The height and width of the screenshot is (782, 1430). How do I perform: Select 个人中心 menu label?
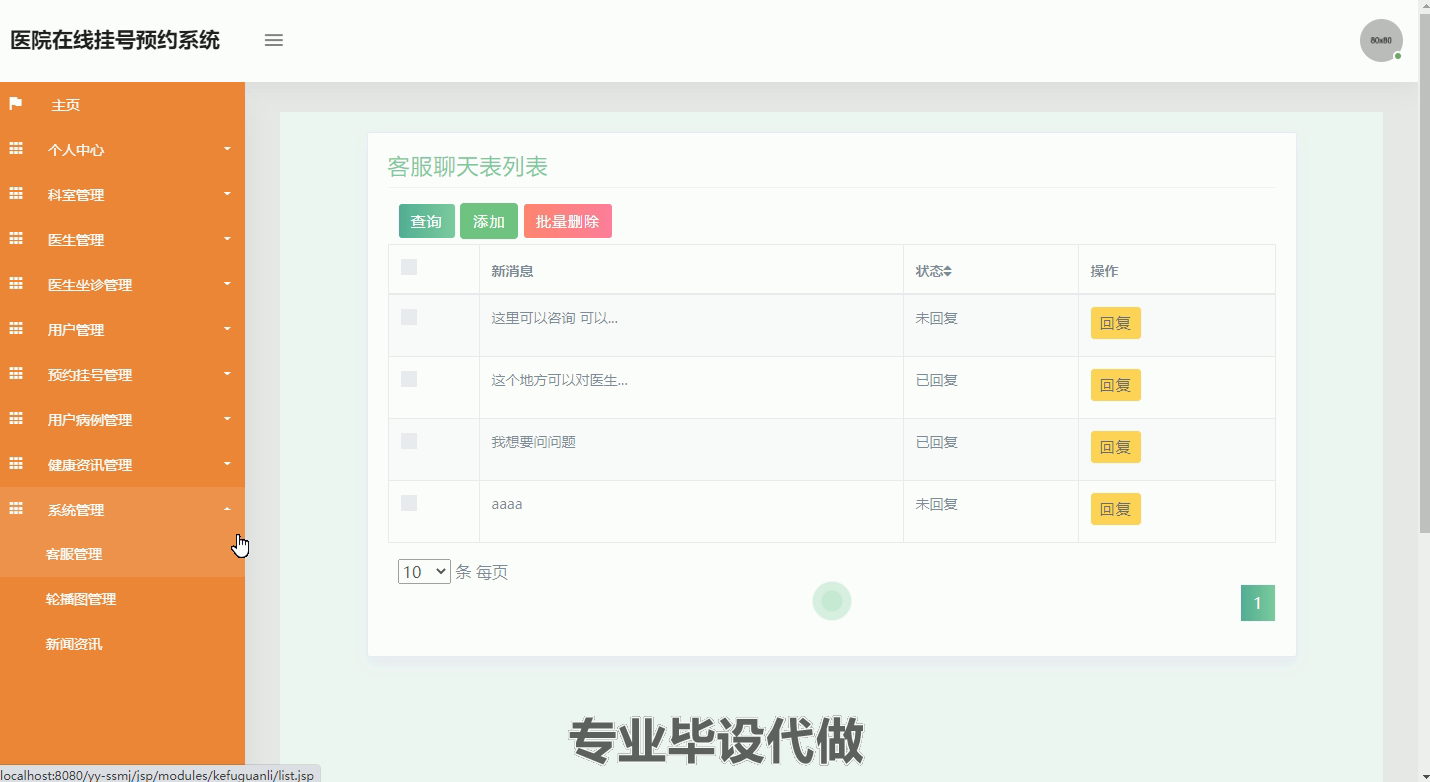pyautogui.click(x=76, y=150)
